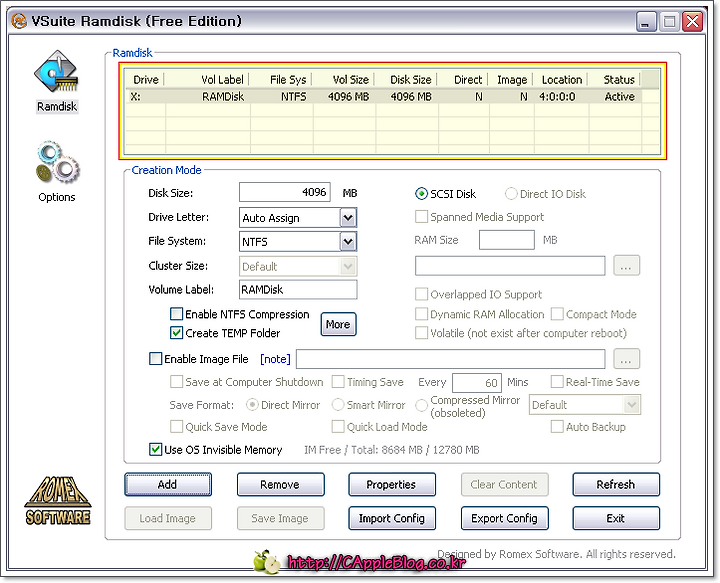
Task: Click Load Image button
Action: pyautogui.click(x=168, y=518)
